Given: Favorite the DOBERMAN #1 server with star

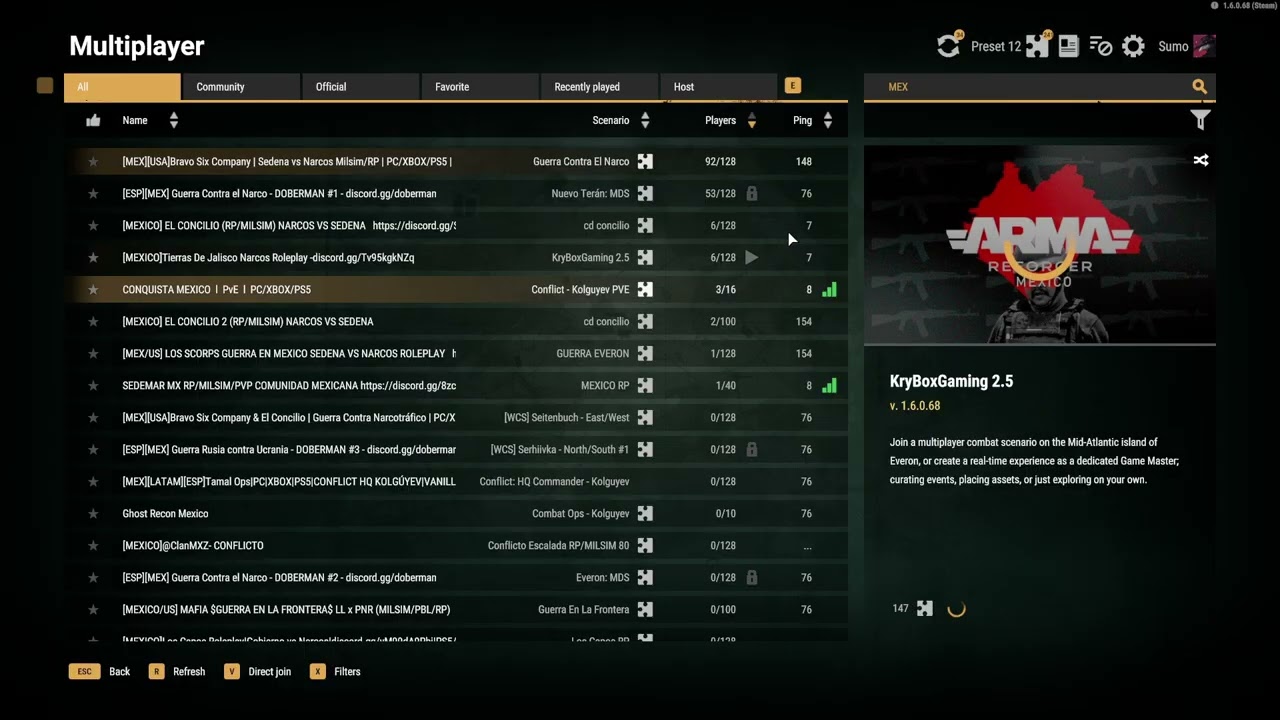Looking at the screenshot, I should (x=93, y=193).
